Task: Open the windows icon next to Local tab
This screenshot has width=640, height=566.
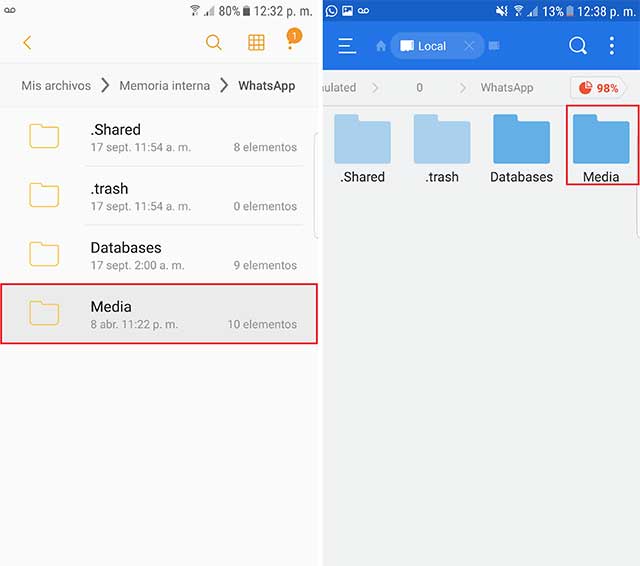Action: (x=494, y=45)
